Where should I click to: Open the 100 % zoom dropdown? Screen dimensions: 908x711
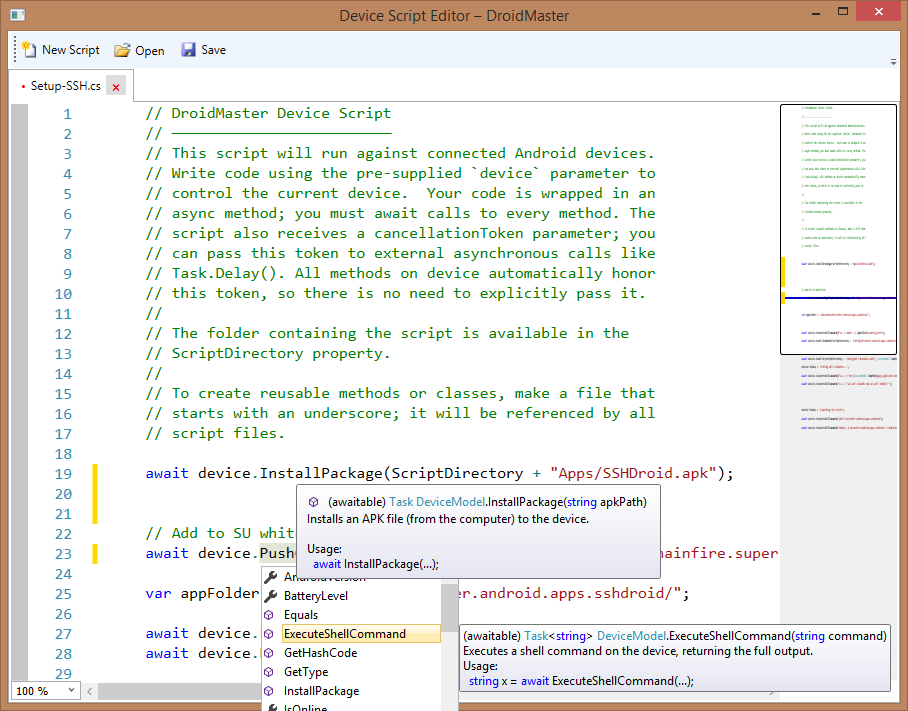click(x=46, y=690)
